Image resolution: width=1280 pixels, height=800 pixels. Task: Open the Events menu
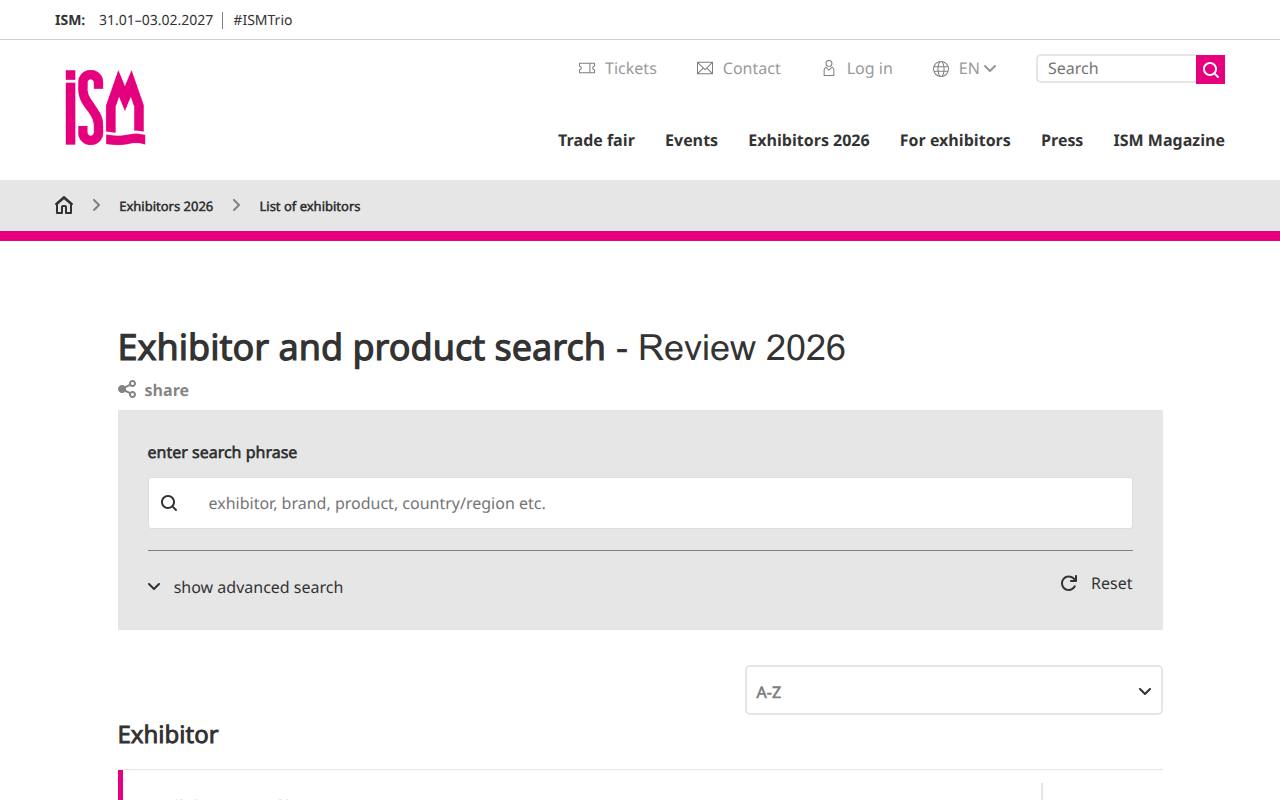coord(691,140)
